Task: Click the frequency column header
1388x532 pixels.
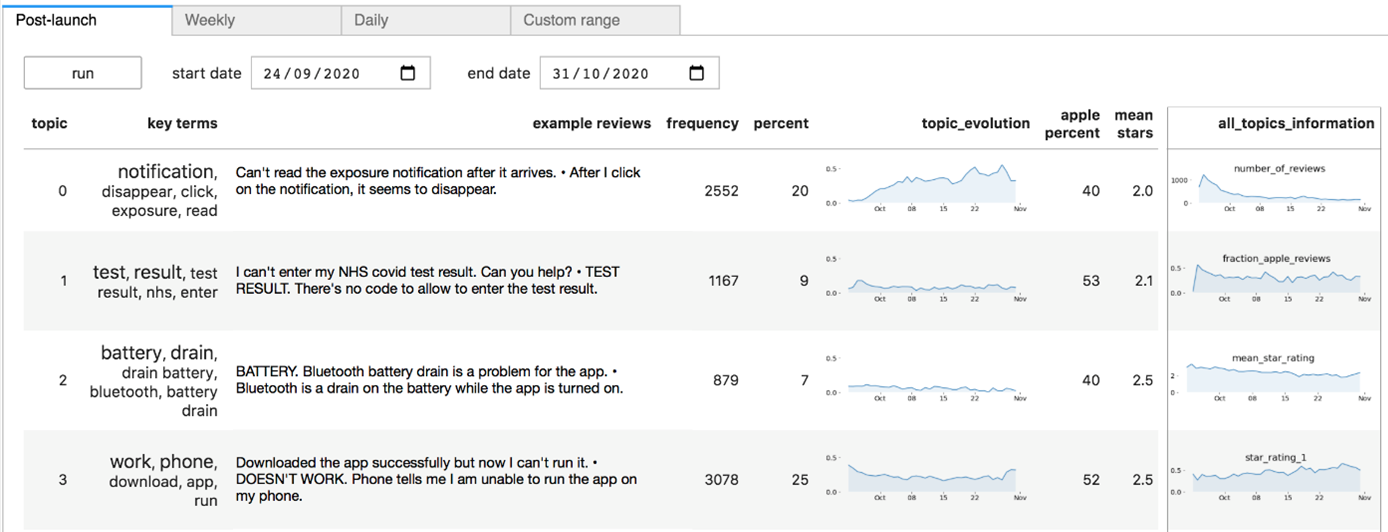Action: pos(702,124)
